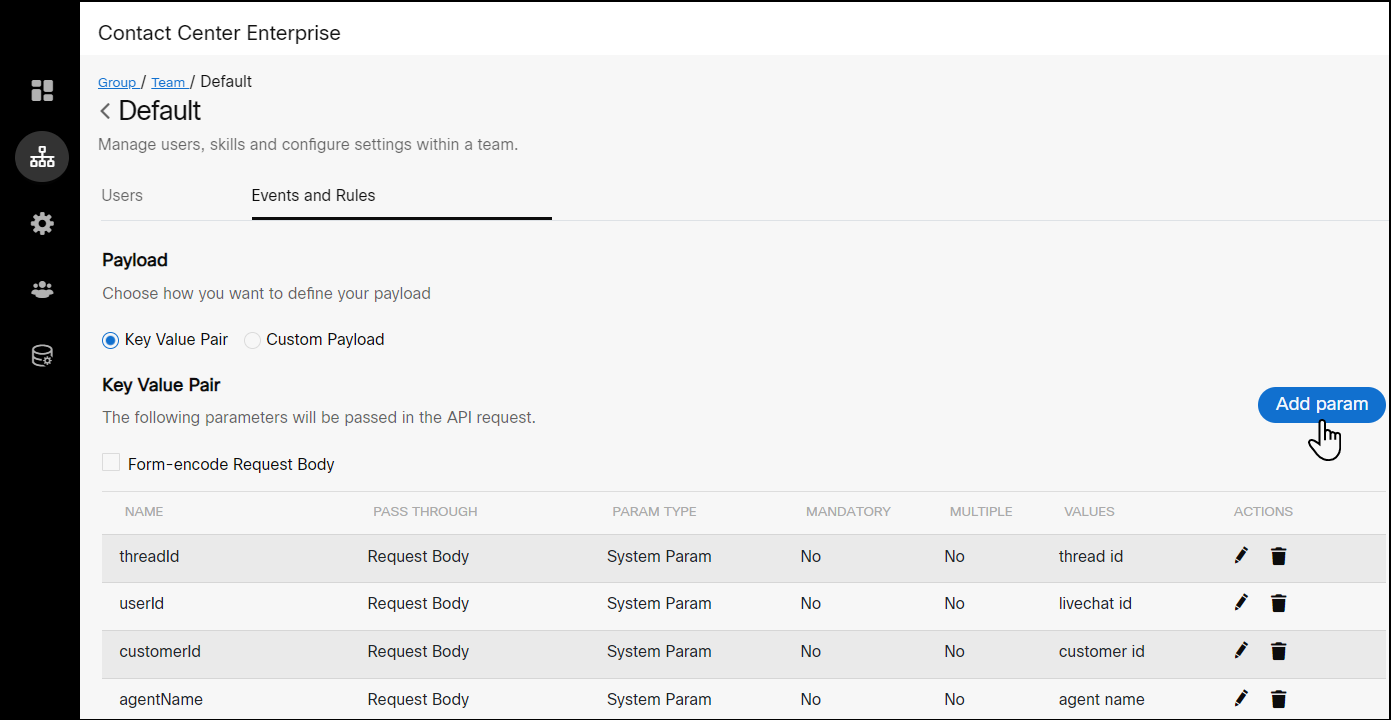Edit the customerId parameter

coord(1241,650)
